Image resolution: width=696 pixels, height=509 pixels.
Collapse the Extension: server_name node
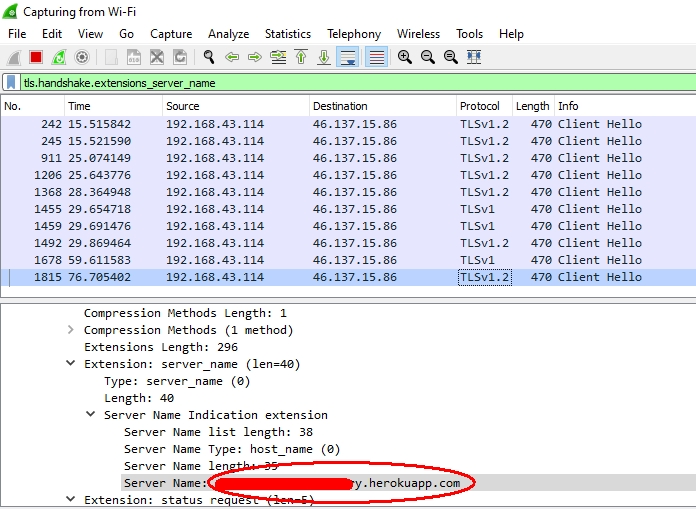point(71,363)
